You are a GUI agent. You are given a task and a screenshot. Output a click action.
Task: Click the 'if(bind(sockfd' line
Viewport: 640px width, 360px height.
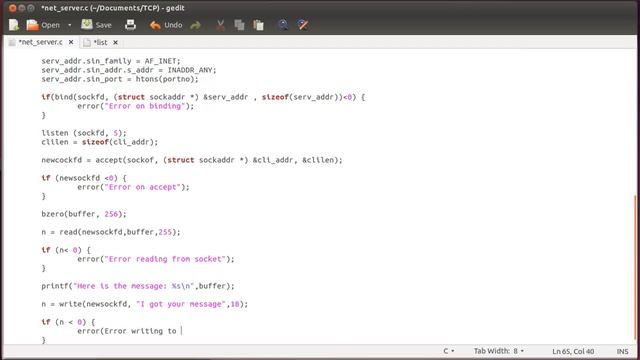203,97
